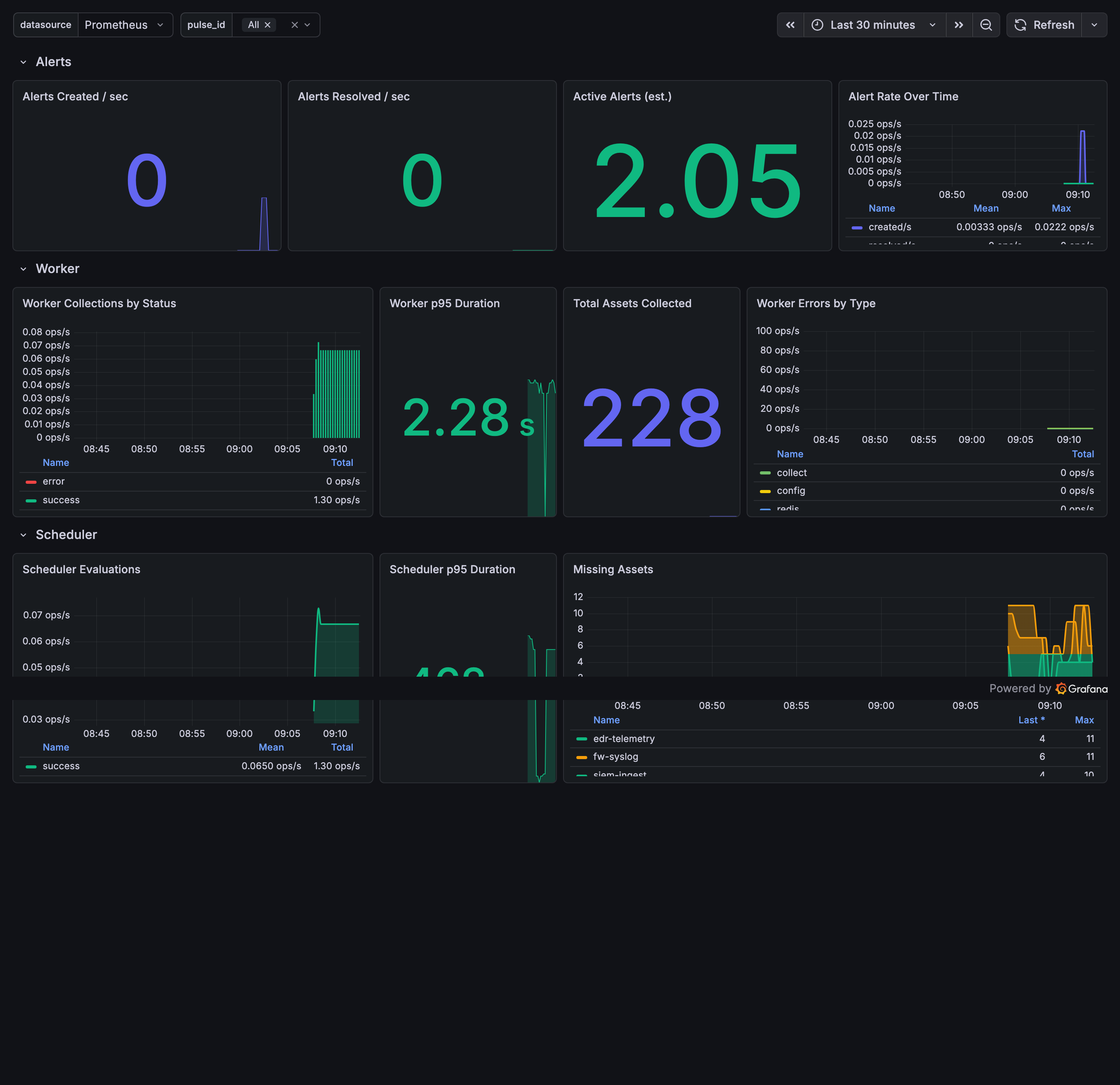Image resolution: width=1120 pixels, height=1085 pixels.
Task: Sort Worker Errors legend by Total
Action: pos(1083,454)
